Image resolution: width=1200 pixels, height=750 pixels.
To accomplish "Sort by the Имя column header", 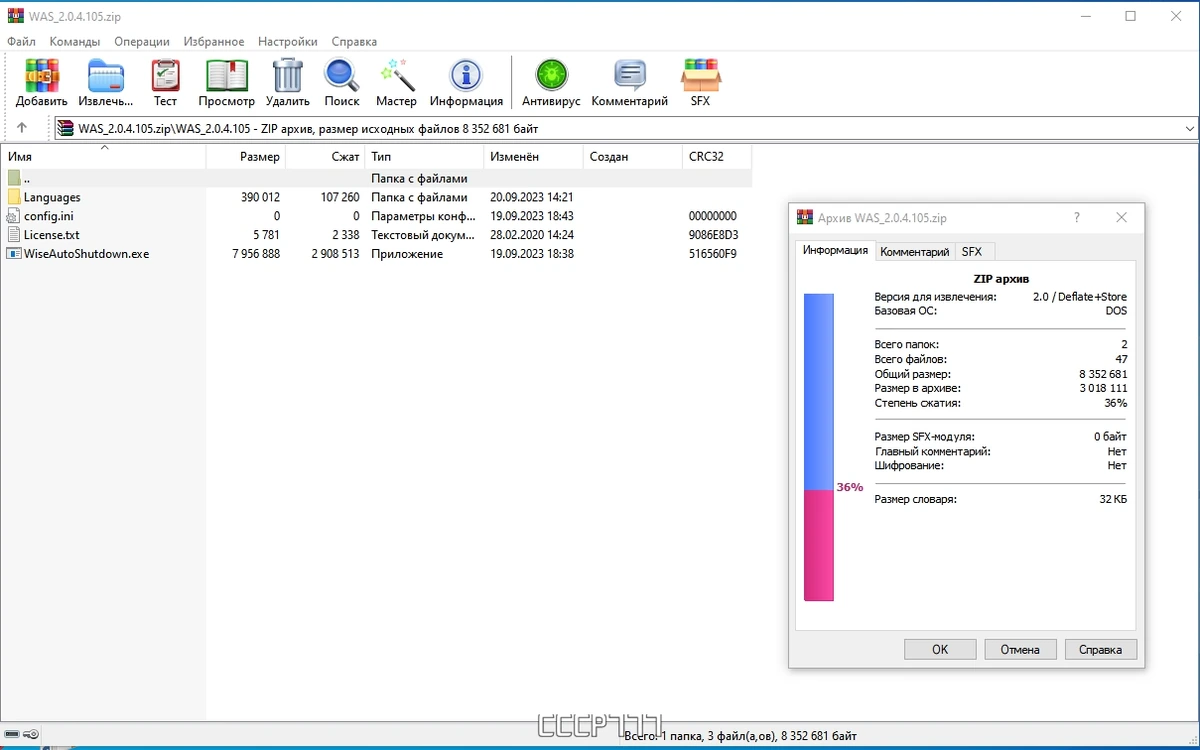I will 103,157.
